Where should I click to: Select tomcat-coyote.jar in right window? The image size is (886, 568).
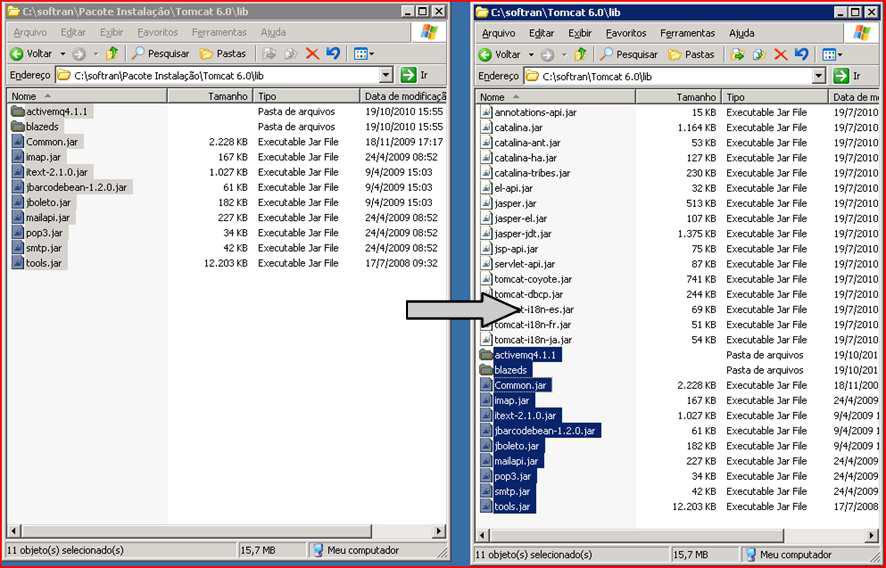point(526,279)
